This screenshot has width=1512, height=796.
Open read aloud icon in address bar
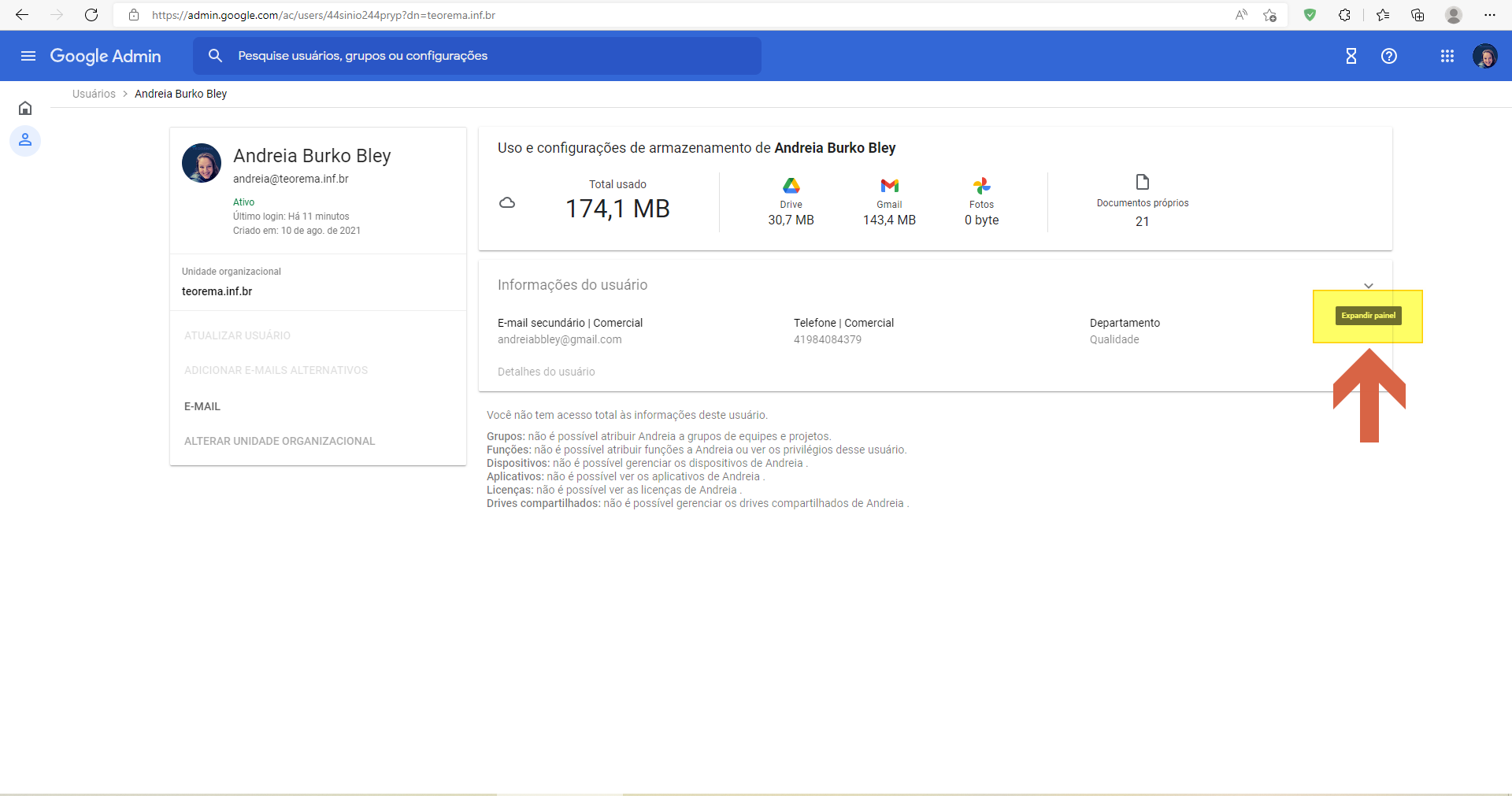coord(1241,15)
